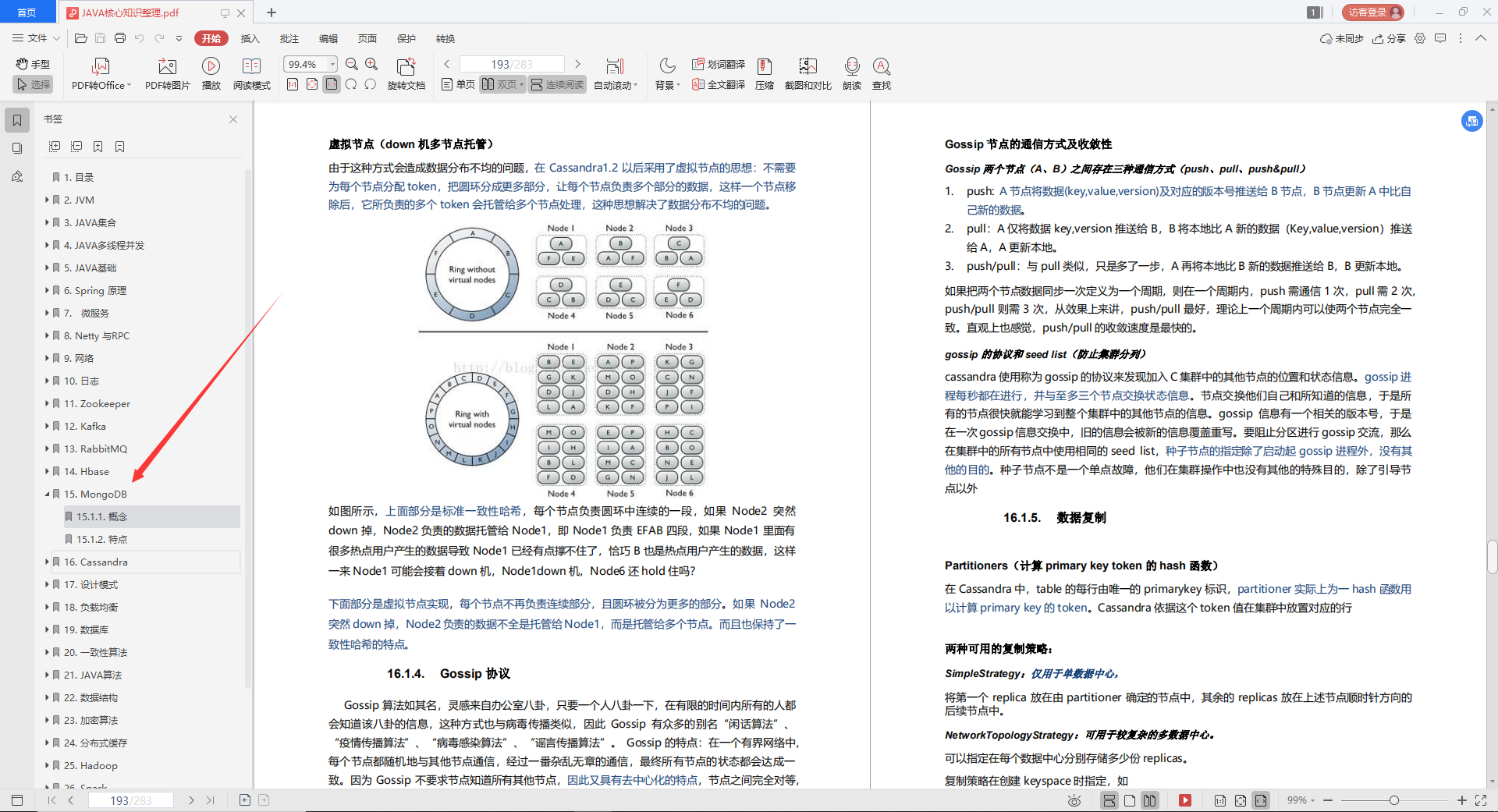Collapse the 15. MongoDB bookmark node

(47, 494)
